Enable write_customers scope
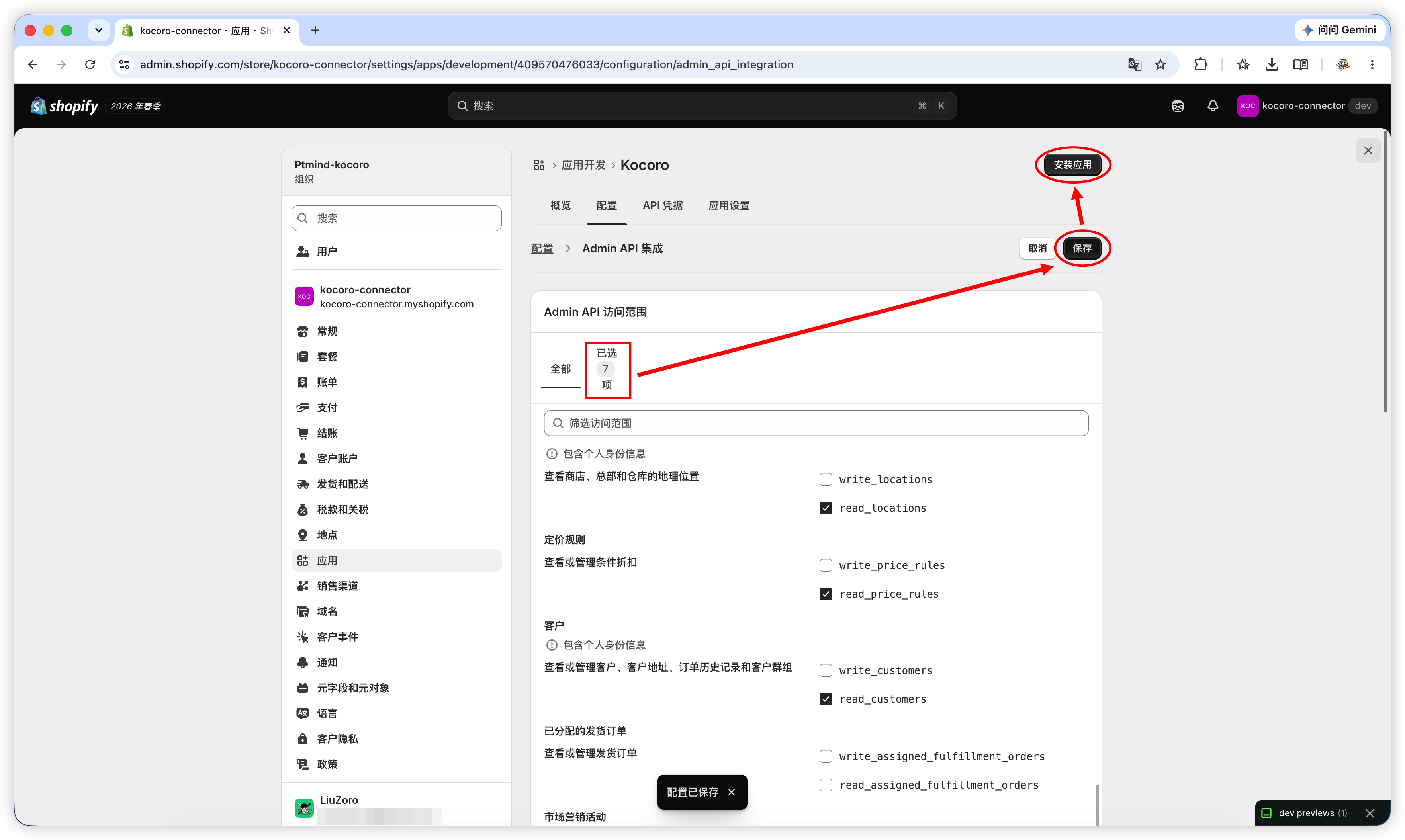Viewport: 1405px width, 840px height. click(x=826, y=671)
